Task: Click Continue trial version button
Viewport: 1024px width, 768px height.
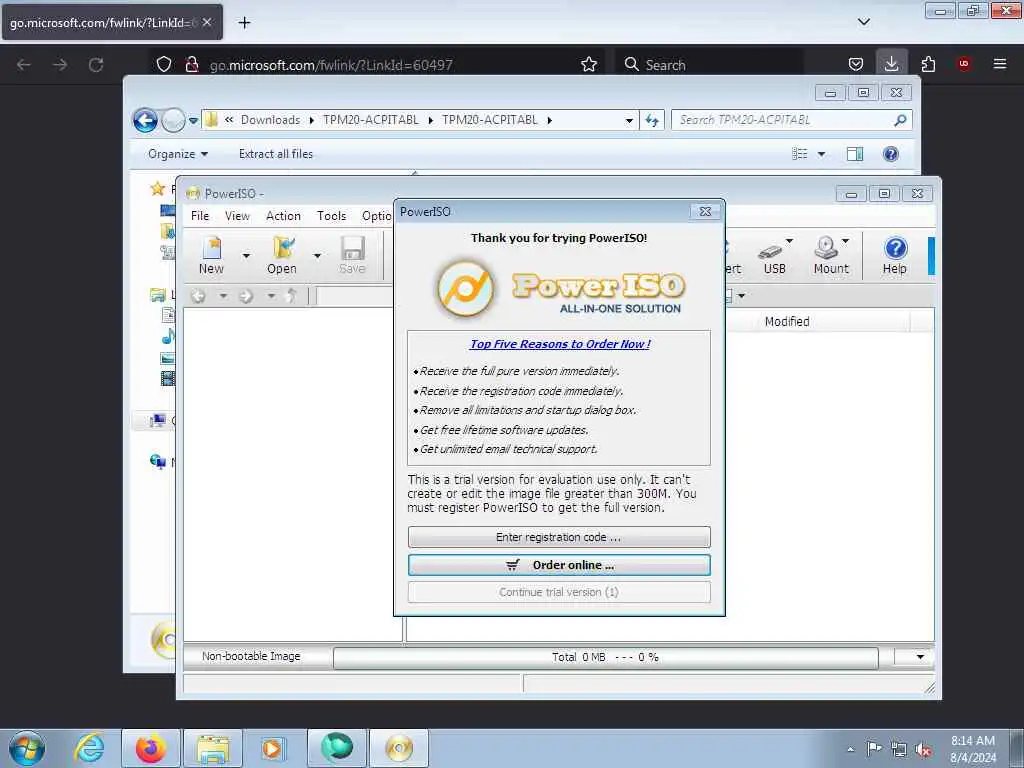Action: 559,592
